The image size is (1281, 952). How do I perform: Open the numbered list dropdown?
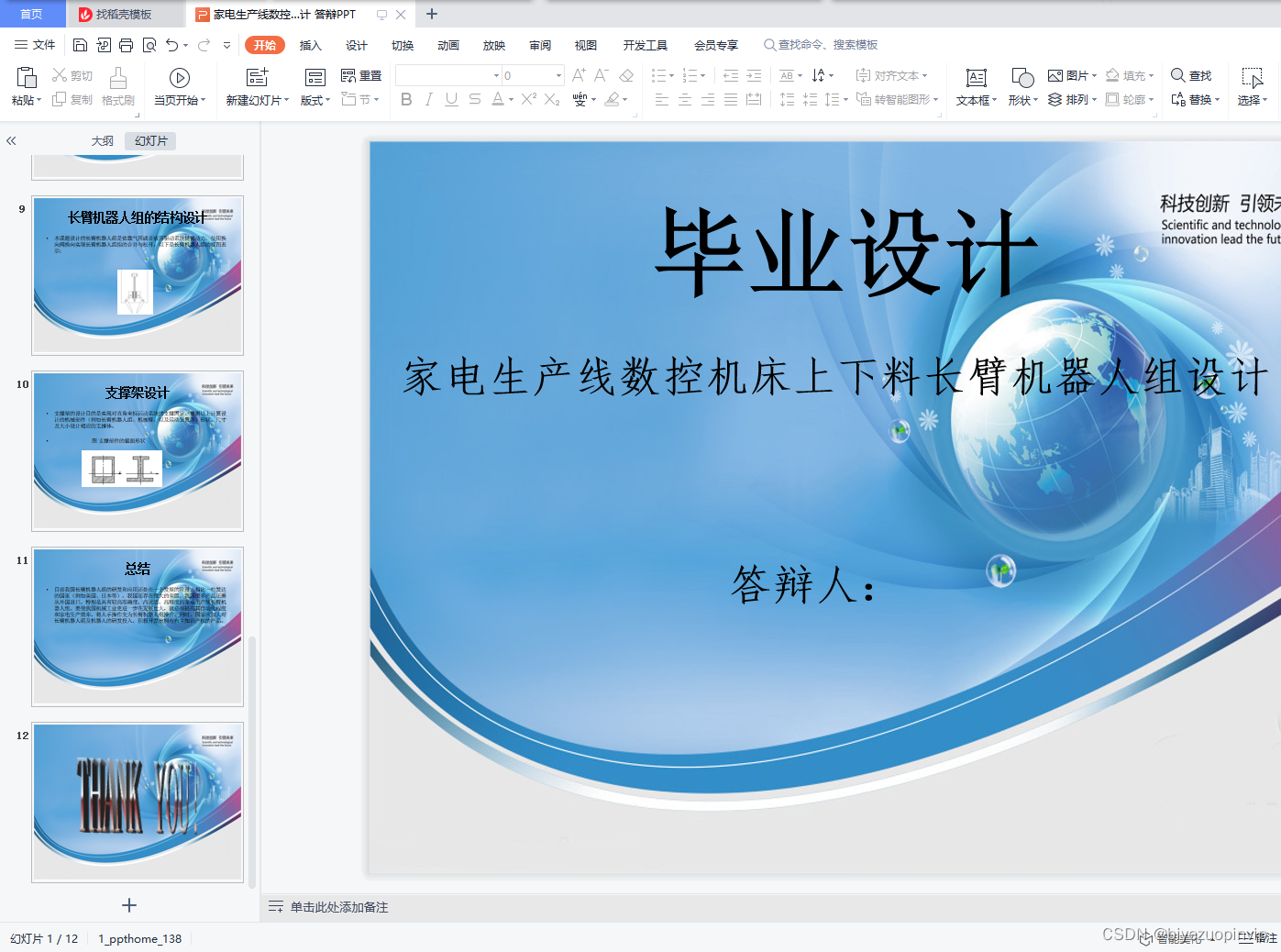pyautogui.click(x=703, y=75)
